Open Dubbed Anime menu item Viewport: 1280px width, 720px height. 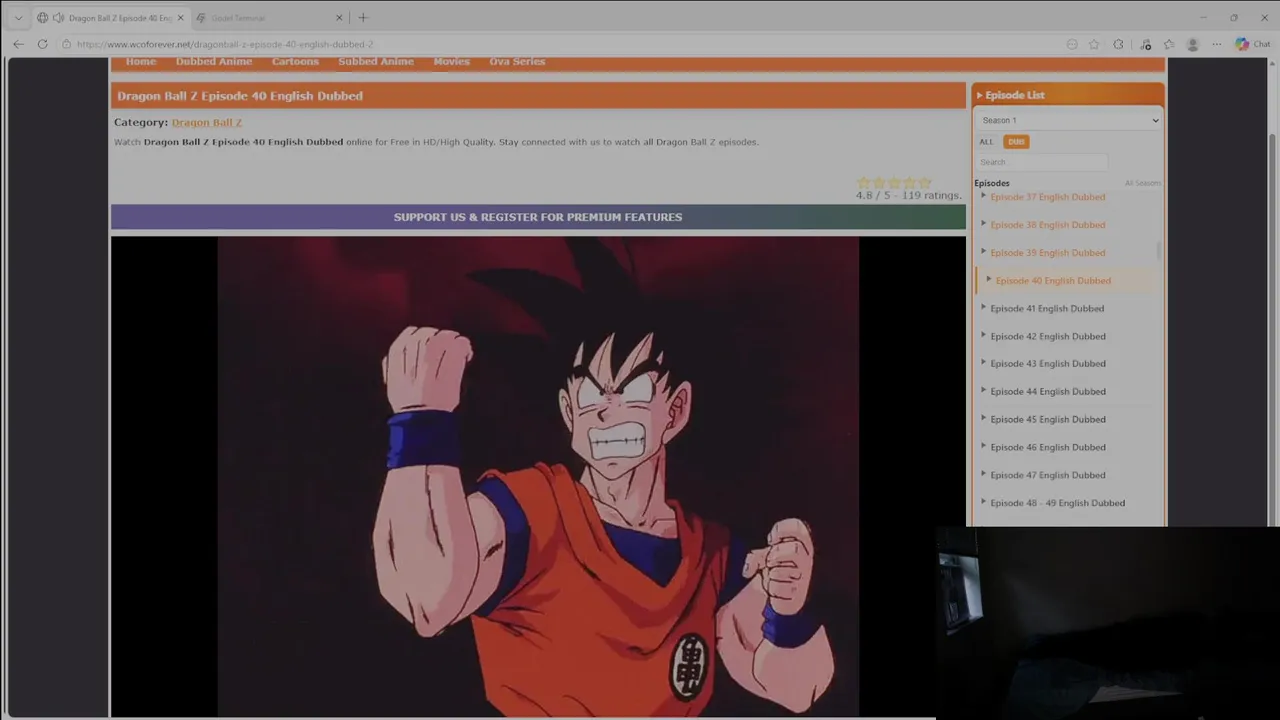214,61
